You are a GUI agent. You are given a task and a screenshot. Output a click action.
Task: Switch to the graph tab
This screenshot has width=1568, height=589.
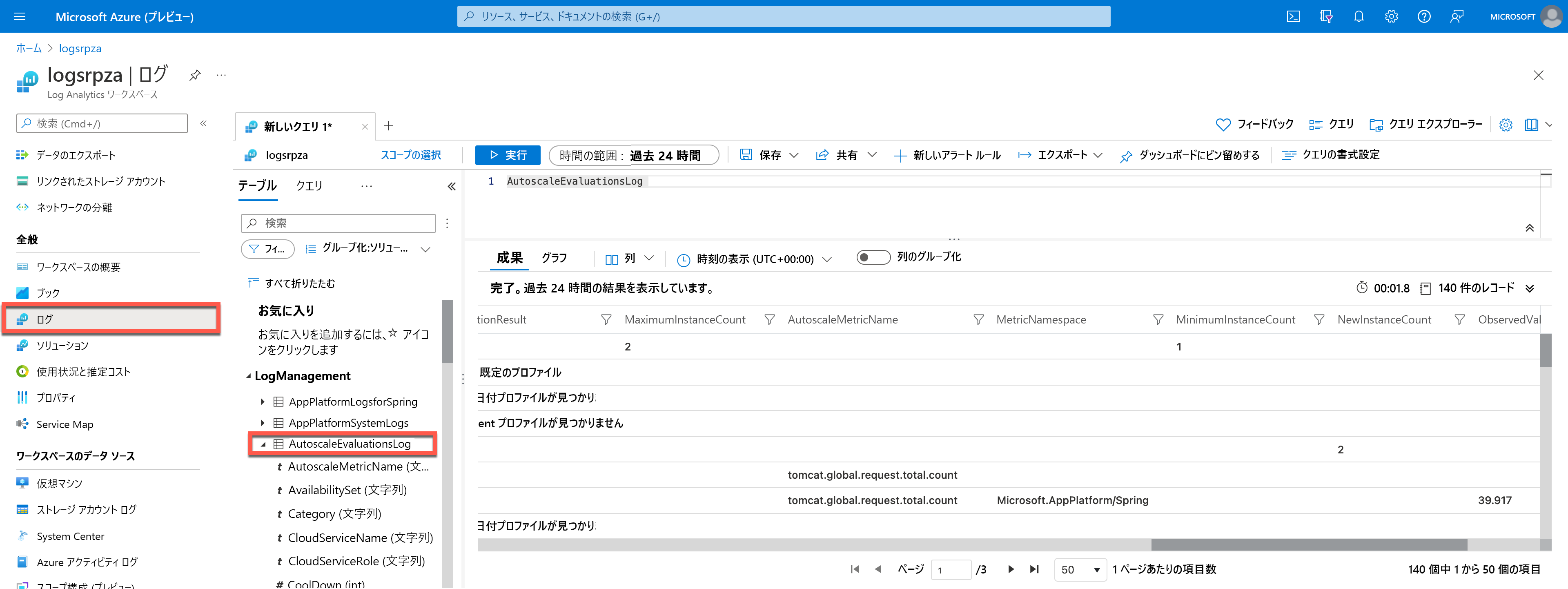[x=555, y=258]
